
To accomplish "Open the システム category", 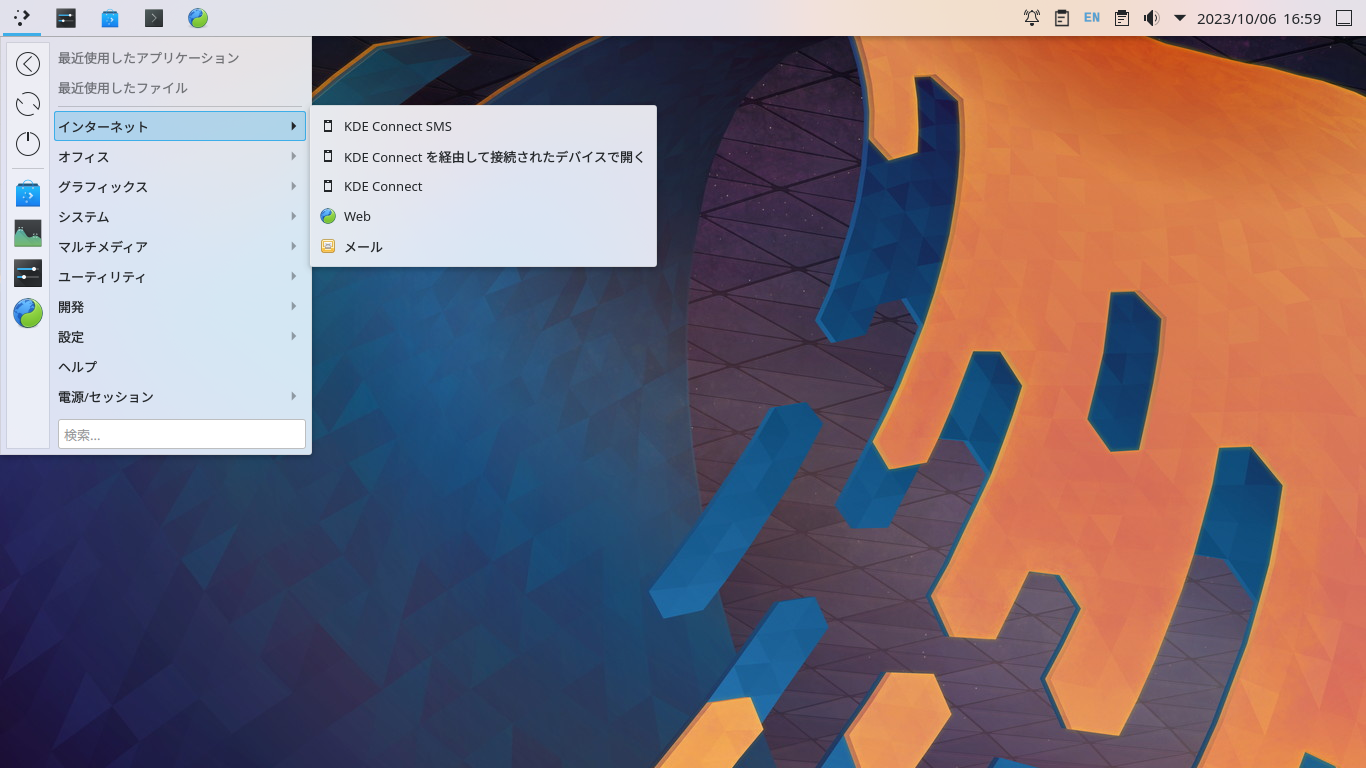I will [x=180, y=216].
